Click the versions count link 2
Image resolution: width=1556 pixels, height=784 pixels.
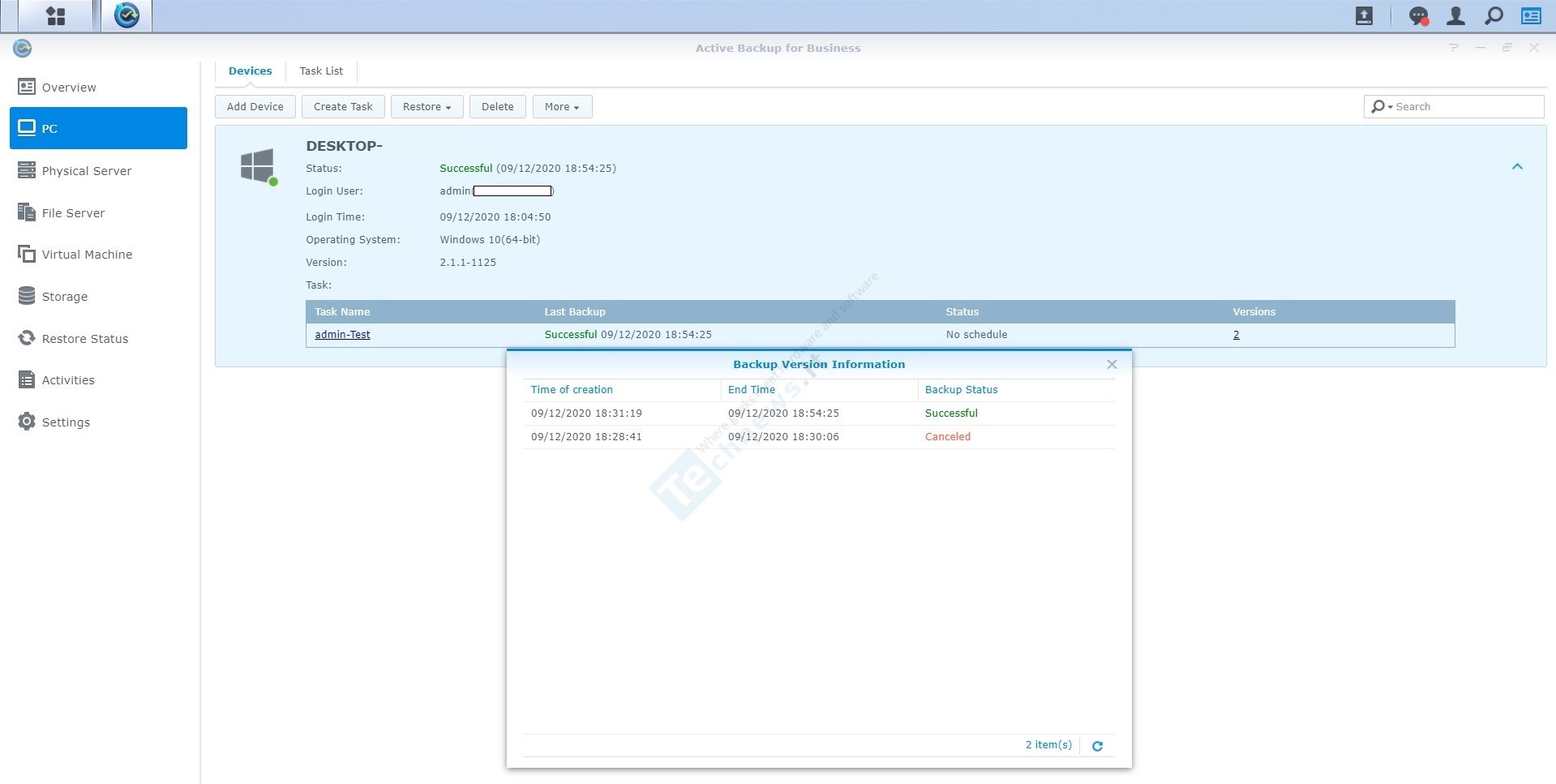1236,334
